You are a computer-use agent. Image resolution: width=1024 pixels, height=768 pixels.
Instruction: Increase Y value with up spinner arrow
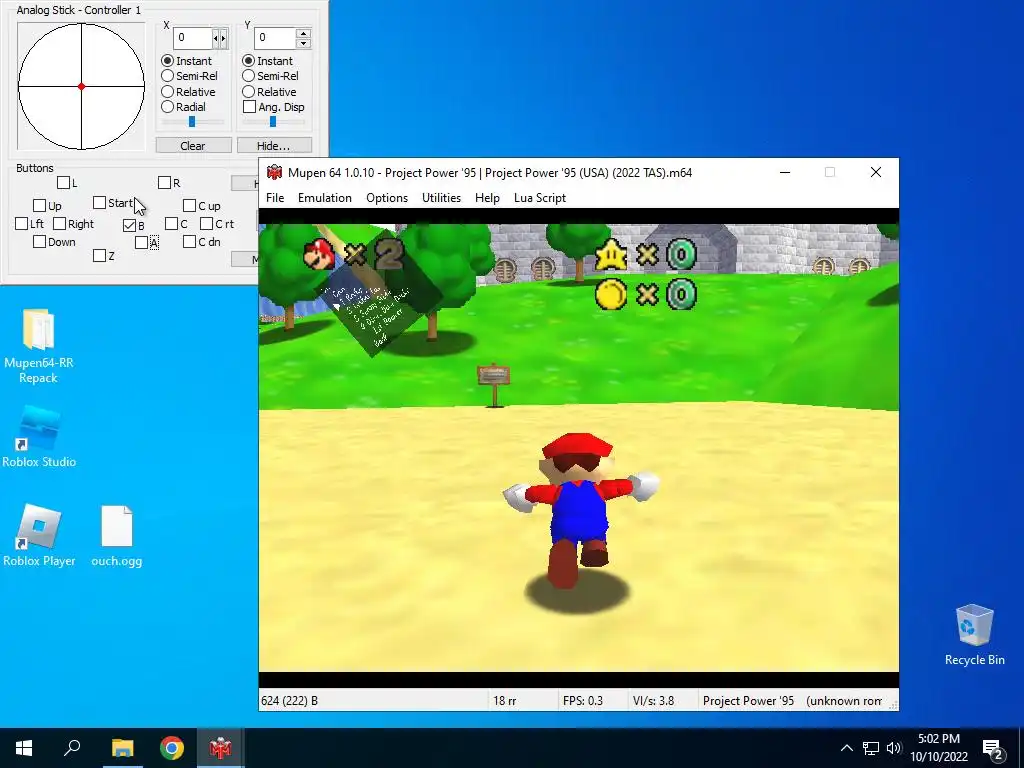pyautogui.click(x=303, y=33)
